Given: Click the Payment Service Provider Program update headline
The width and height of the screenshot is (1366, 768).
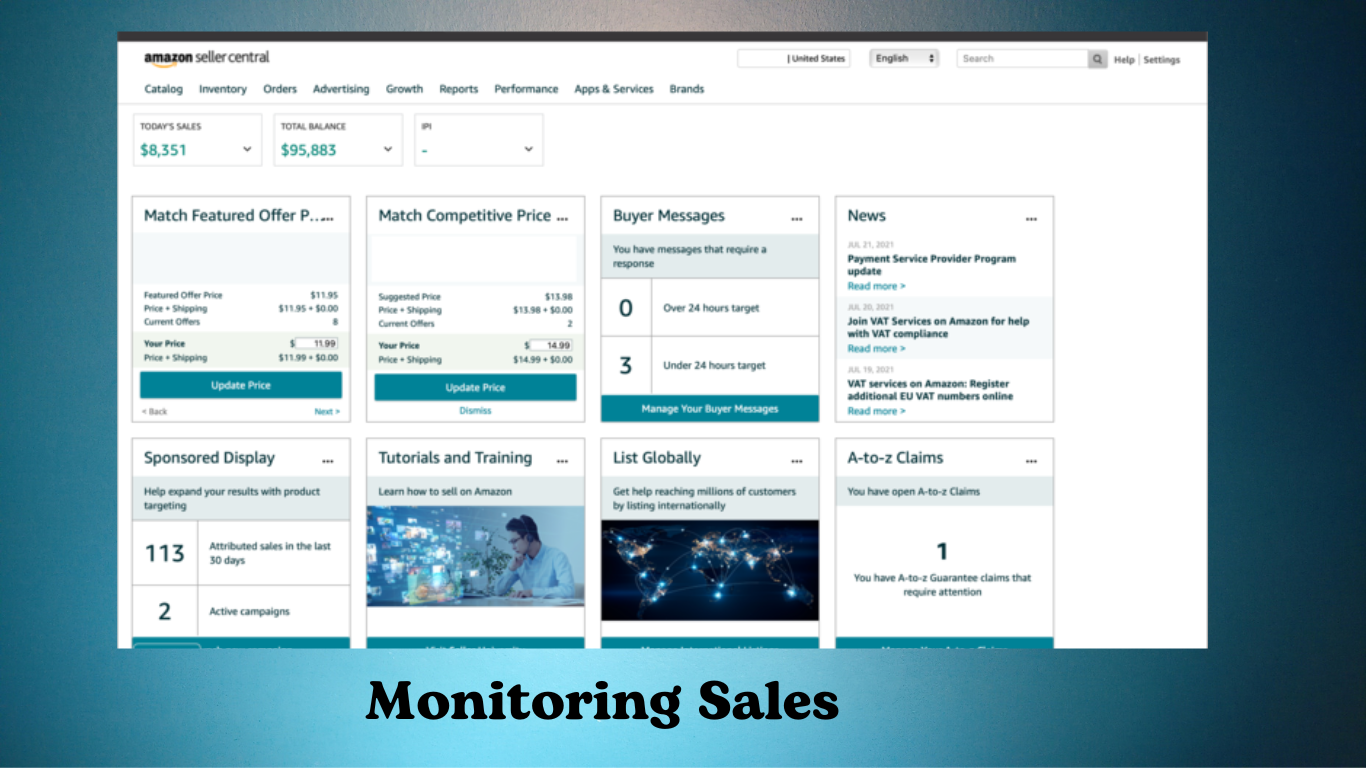Looking at the screenshot, I should (x=931, y=264).
